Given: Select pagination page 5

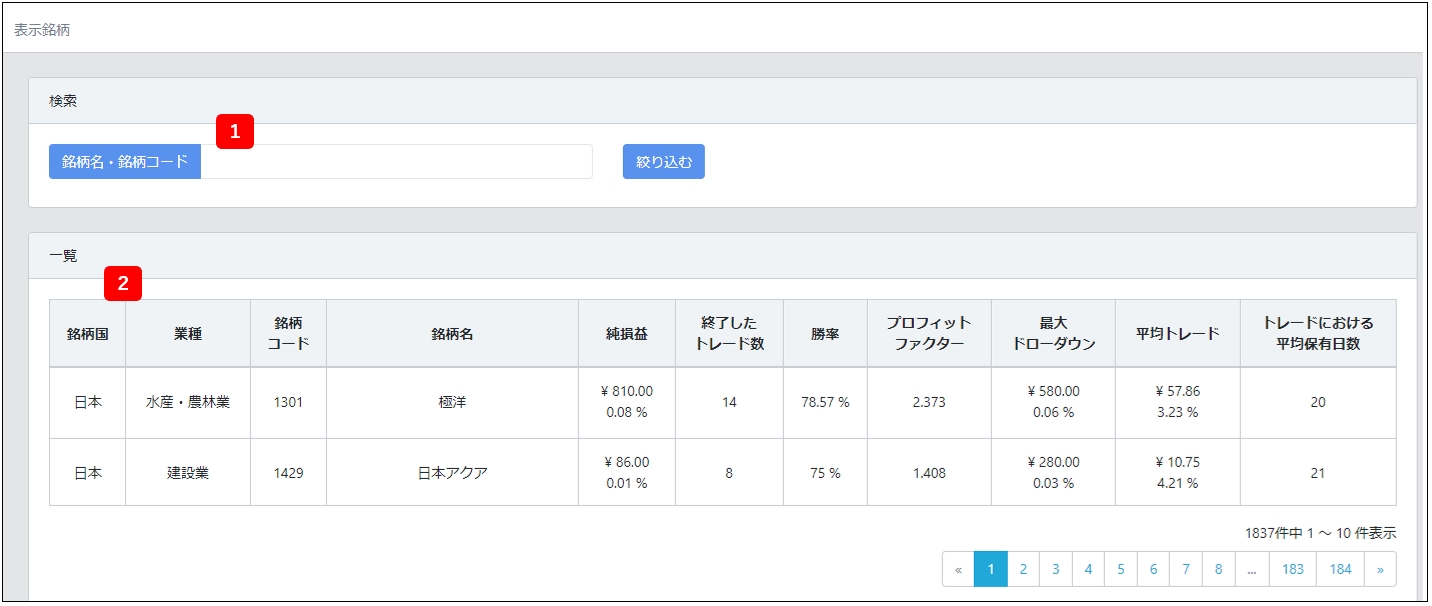Looking at the screenshot, I should click(1120, 569).
